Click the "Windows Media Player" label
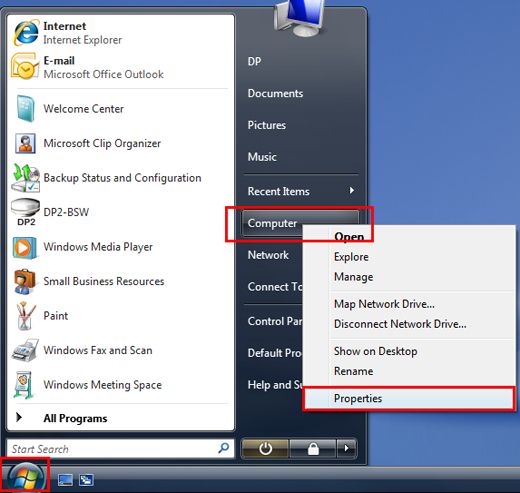520x493 pixels. click(x=98, y=247)
